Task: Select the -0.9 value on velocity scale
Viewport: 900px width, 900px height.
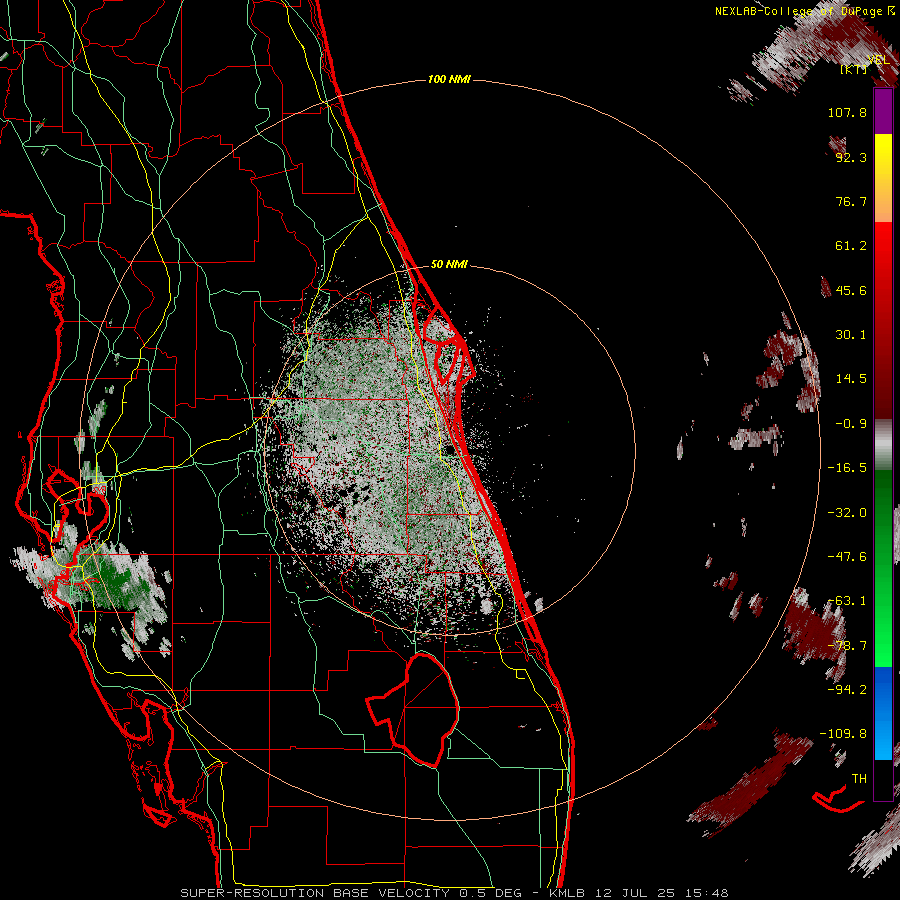Action: pyautogui.click(x=851, y=424)
